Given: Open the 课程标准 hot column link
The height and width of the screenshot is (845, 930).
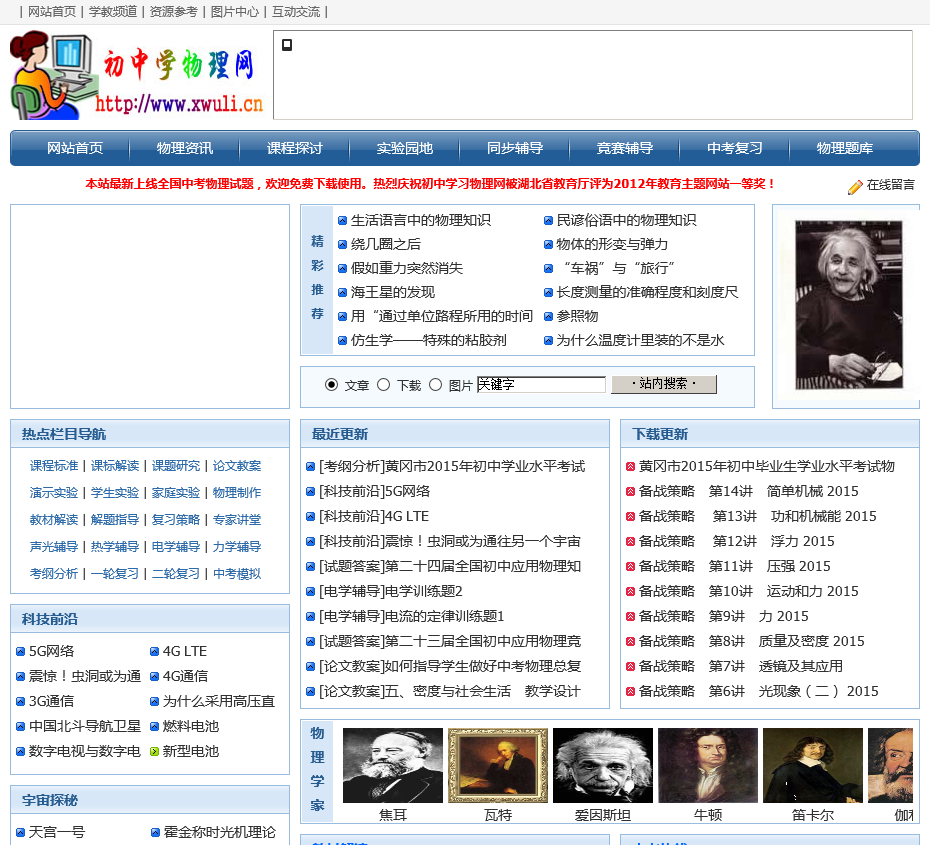Looking at the screenshot, I should (54, 466).
